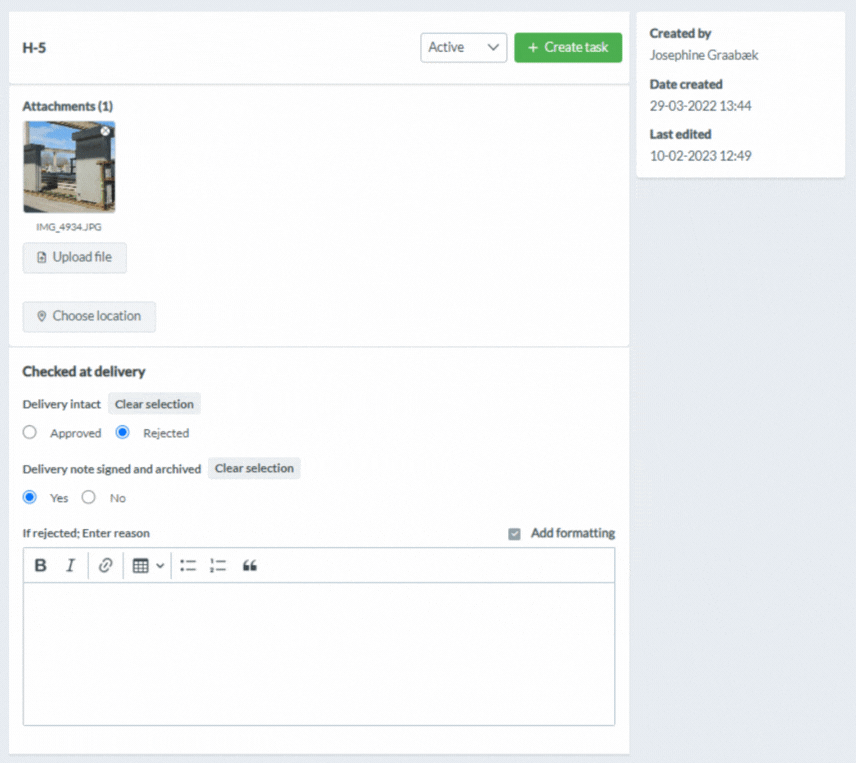Image resolution: width=856 pixels, height=763 pixels.
Task: Click the Upload file button
Action: pyautogui.click(x=74, y=258)
